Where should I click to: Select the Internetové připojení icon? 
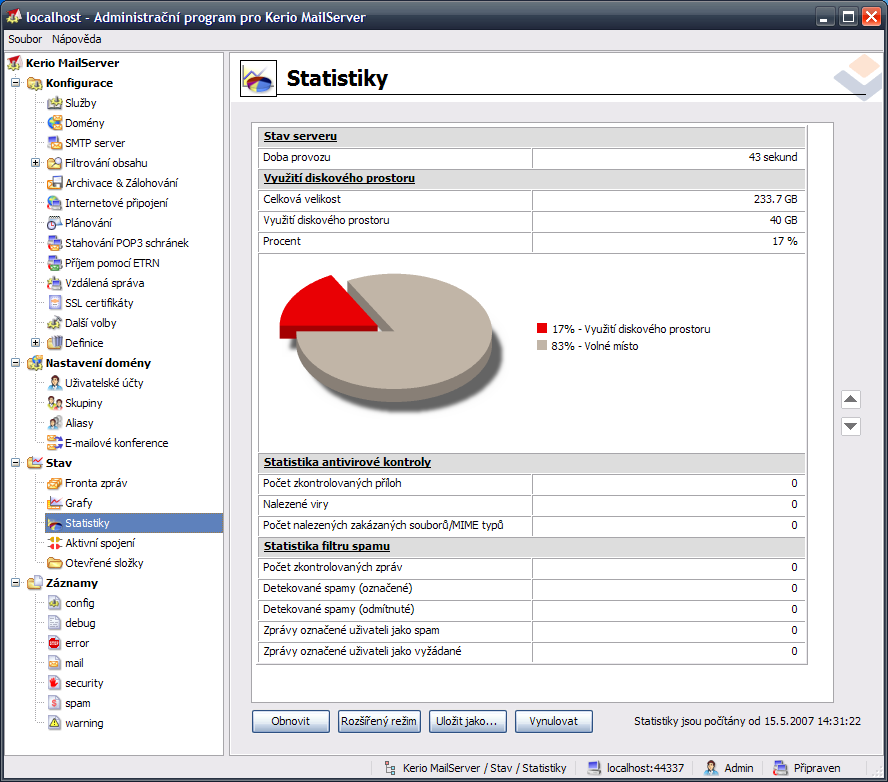click(x=54, y=203)
